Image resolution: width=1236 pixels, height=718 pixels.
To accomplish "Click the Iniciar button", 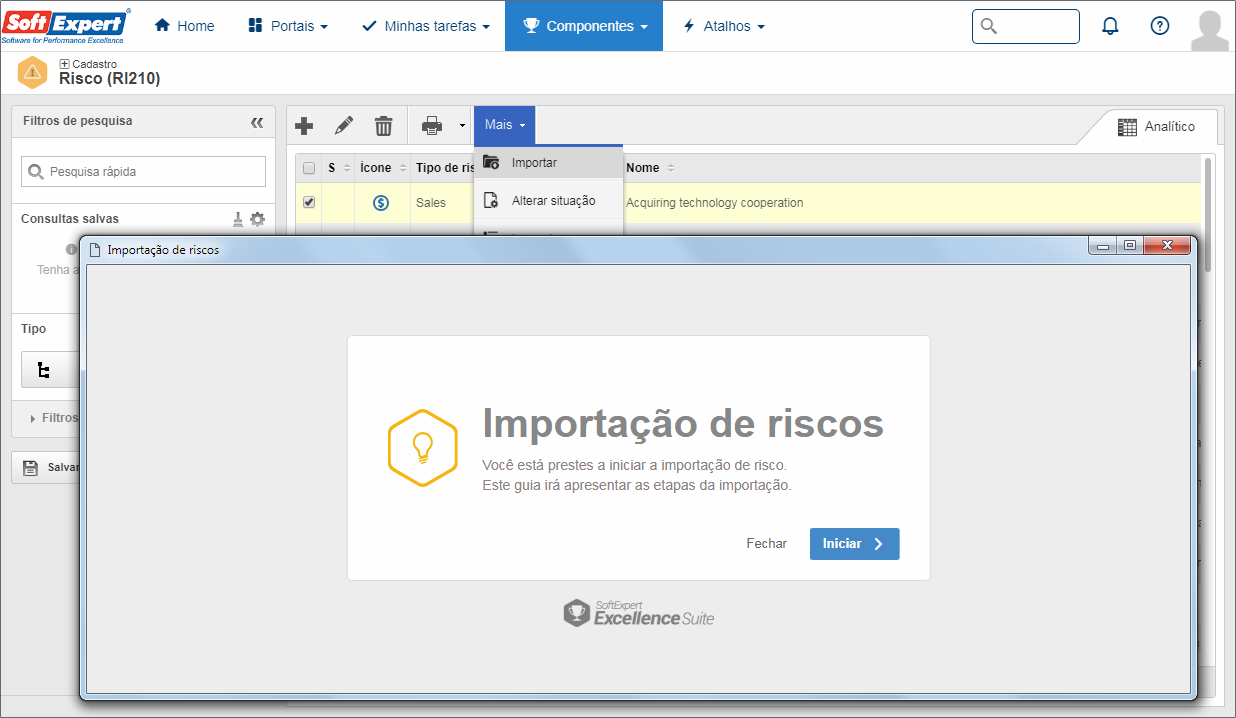I will [855, 544].
